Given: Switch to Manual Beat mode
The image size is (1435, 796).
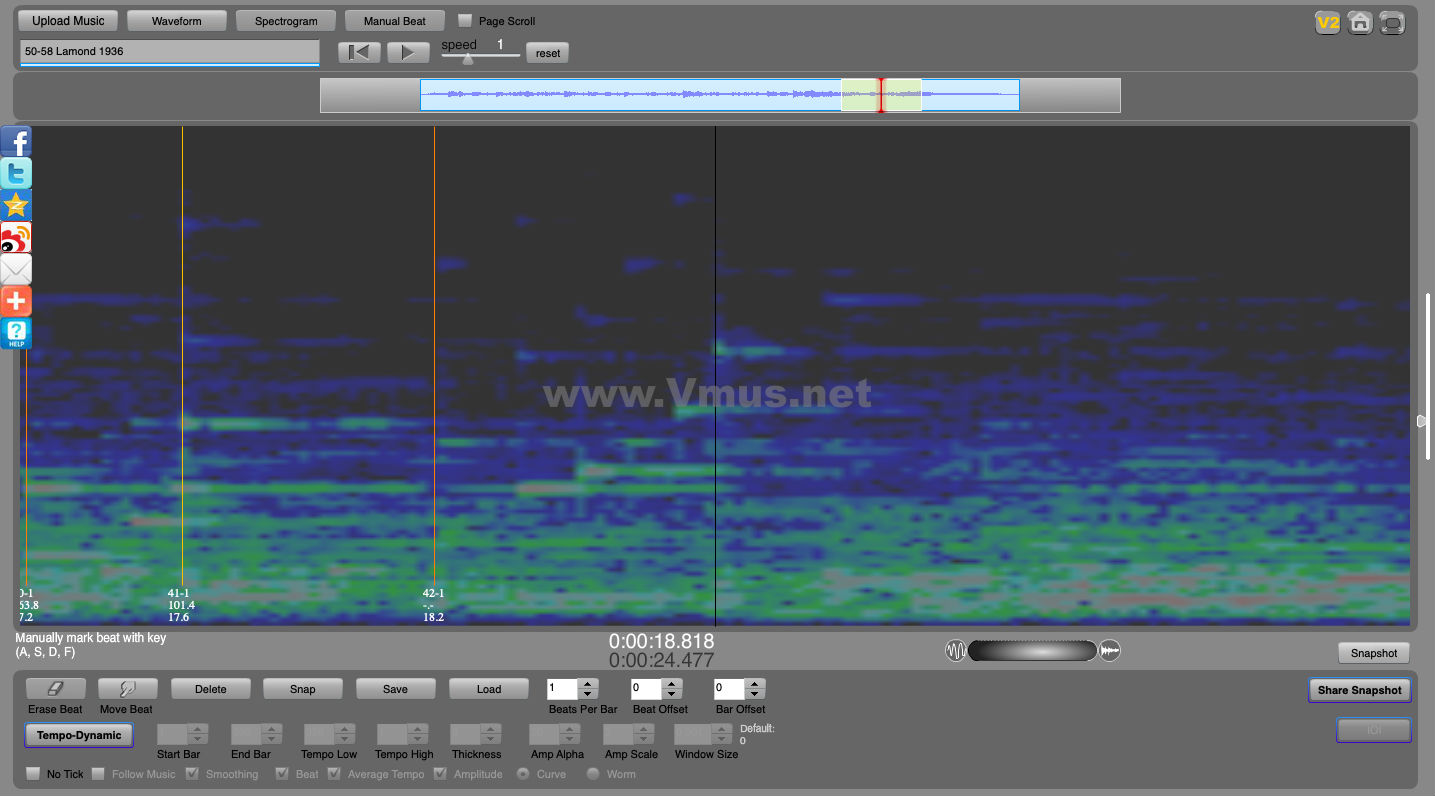Looking at the screenshot, I should [395, 21].
